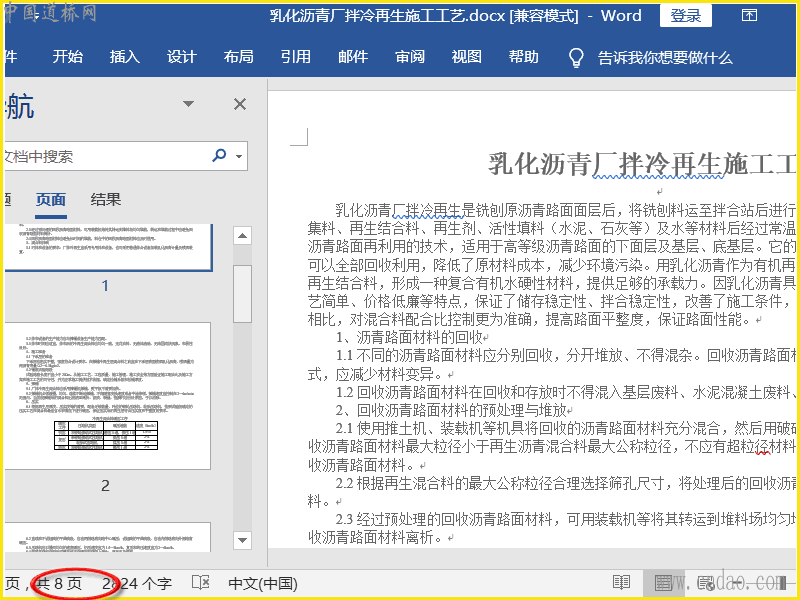This screenshot has width=800, height=600.
Task: Click the 告诉我你想要做什么 search box
Action: pyautogui.click(x=665, y=58)
